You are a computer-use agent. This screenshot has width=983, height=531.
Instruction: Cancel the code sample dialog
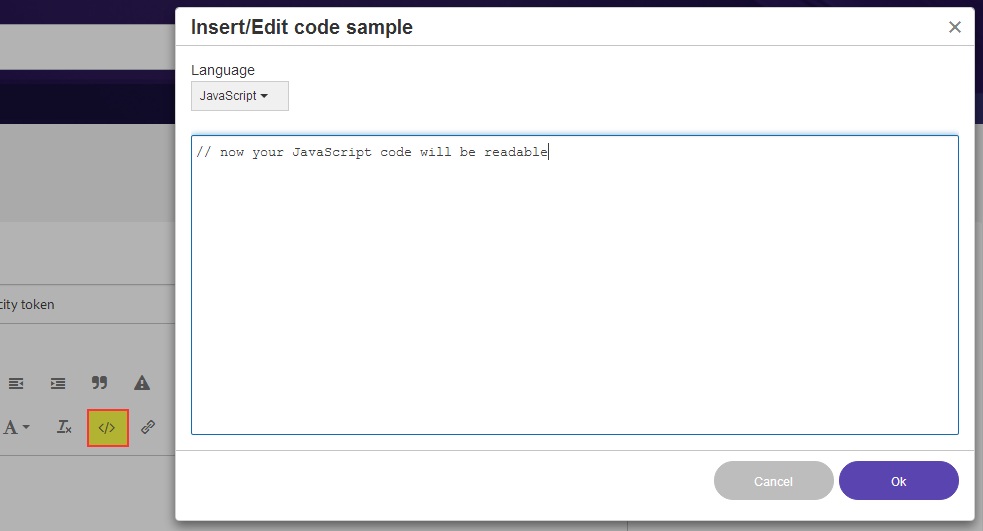click(x=773, y=481)
